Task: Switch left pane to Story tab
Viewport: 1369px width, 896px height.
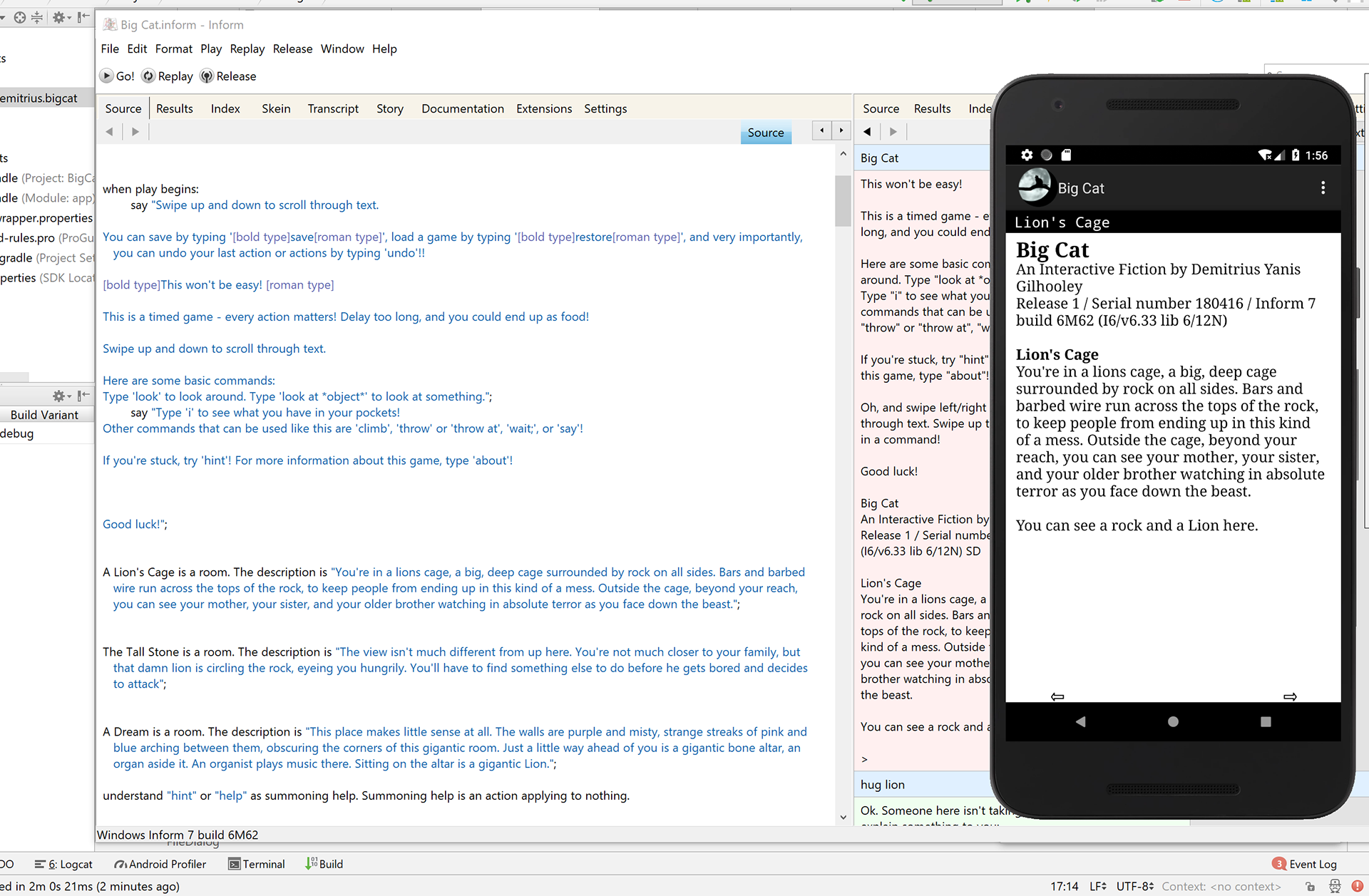Action: coord(390,108)
